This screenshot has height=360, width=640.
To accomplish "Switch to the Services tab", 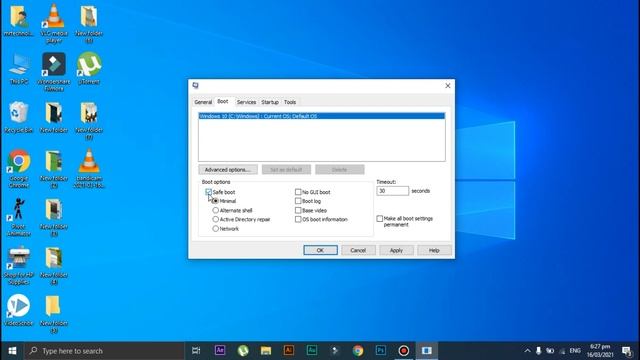I will (247, 102).
